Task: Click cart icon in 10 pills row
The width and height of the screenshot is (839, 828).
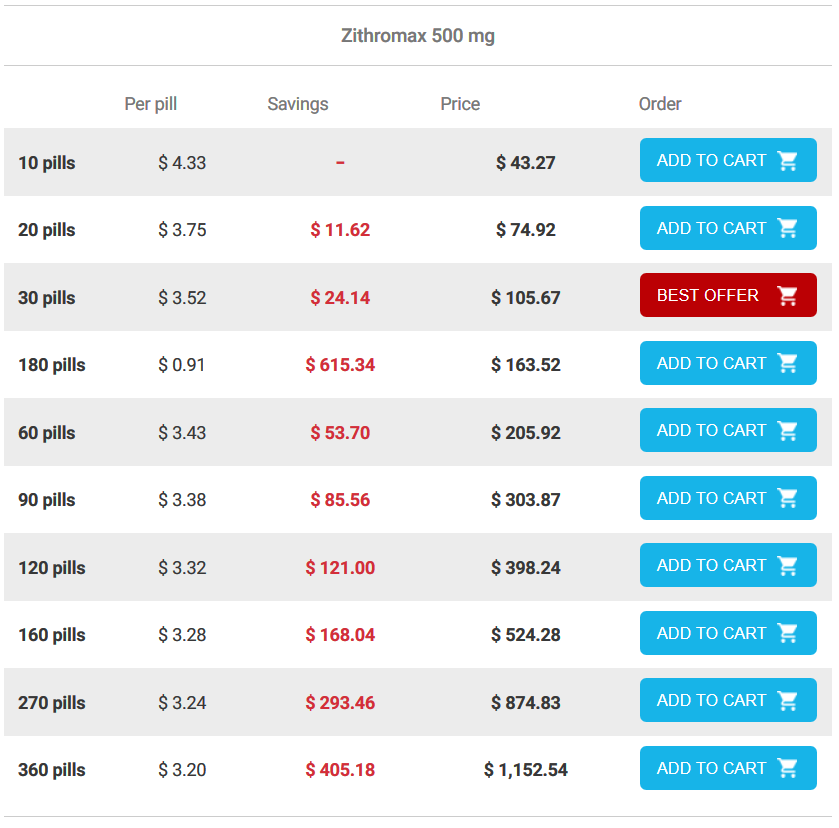Action: click(x=788, y=161)
